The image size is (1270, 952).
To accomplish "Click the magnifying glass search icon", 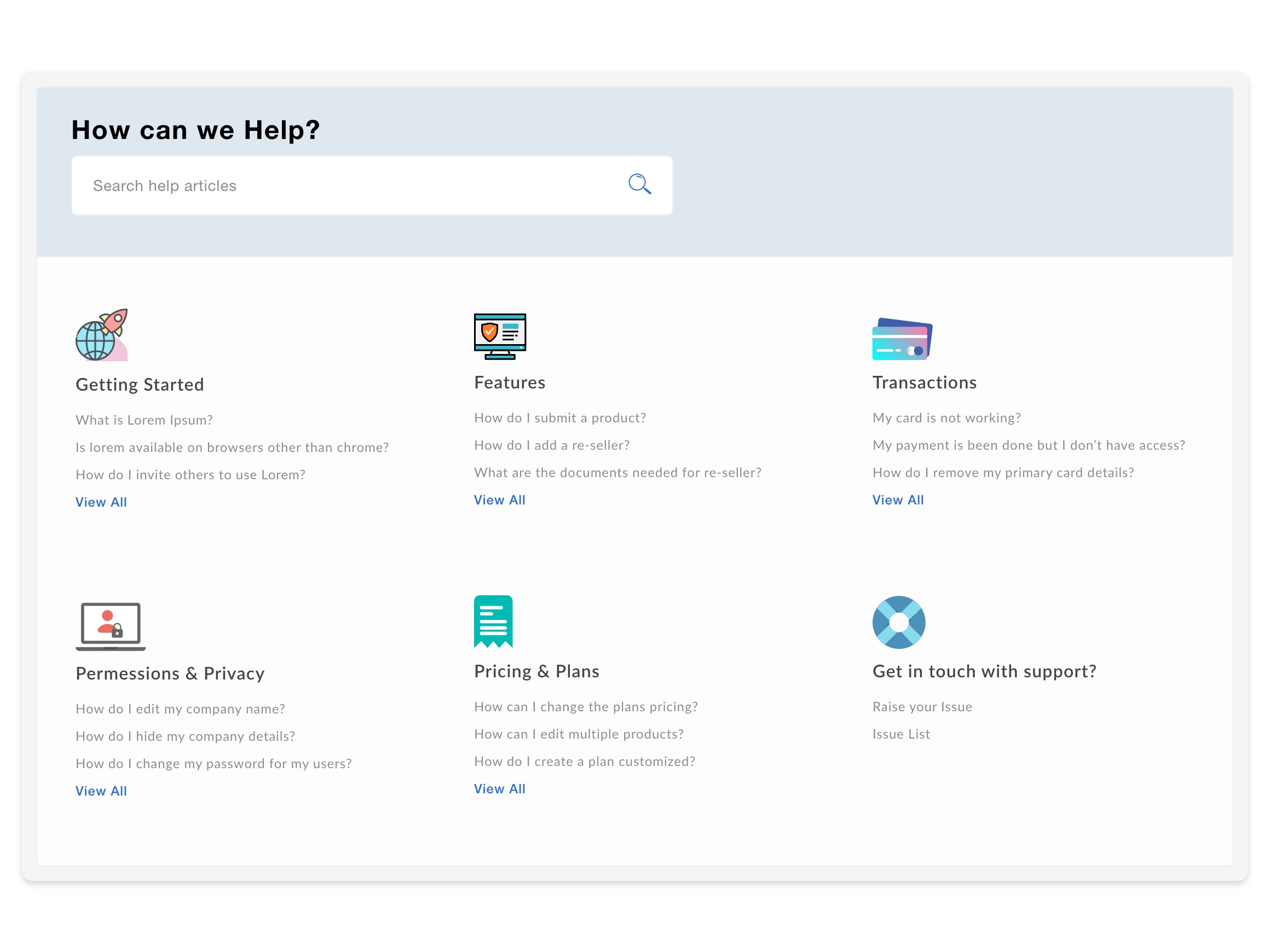I will click(x=639, y=184).
